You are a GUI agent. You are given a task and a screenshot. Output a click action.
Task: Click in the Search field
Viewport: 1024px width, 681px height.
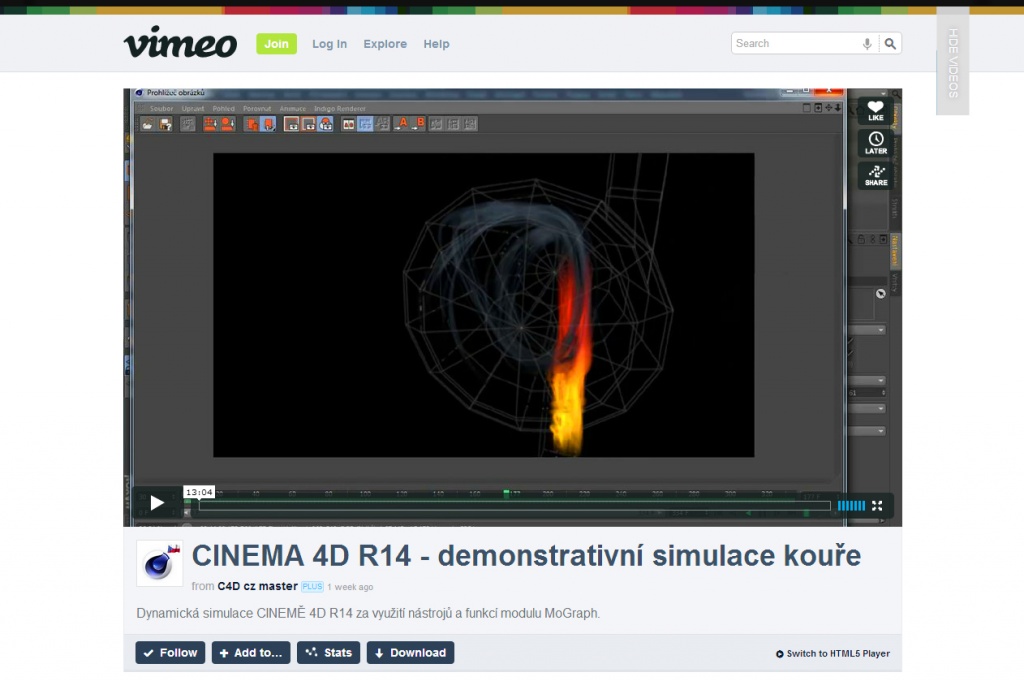coord(795,44)
